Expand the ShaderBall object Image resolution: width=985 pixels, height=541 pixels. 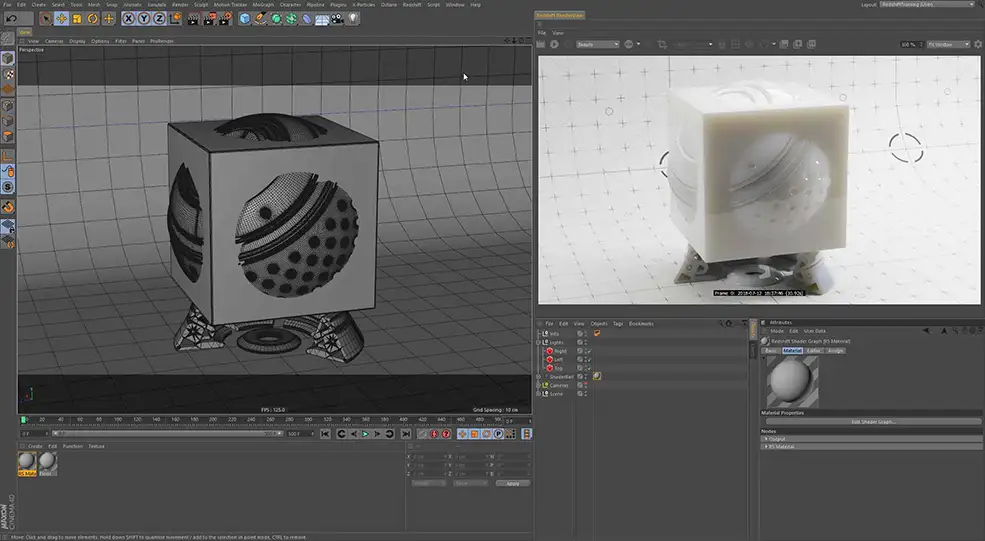(538, 376)
